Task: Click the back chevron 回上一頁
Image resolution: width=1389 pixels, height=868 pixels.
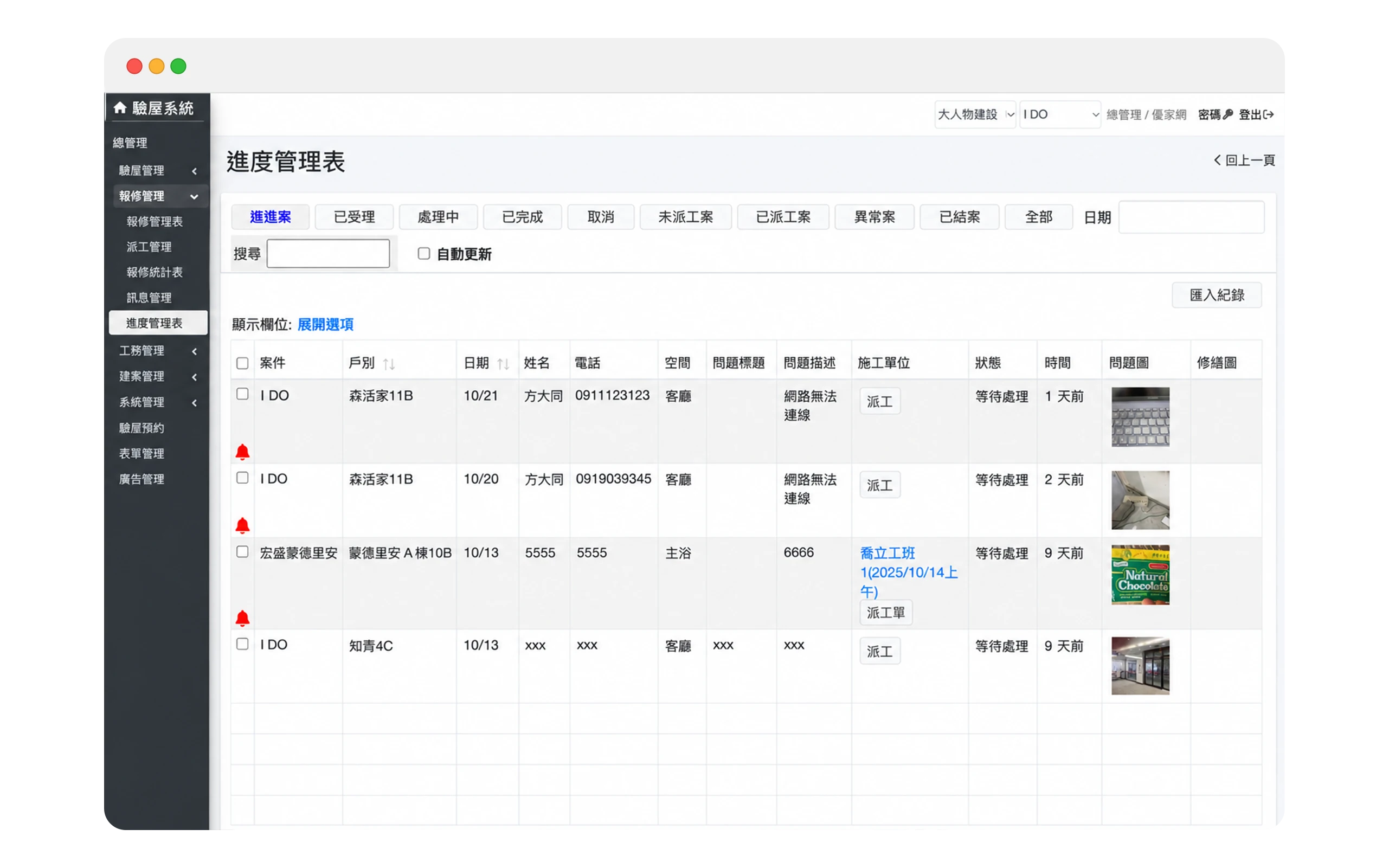Action: (x=1217, y=160)
